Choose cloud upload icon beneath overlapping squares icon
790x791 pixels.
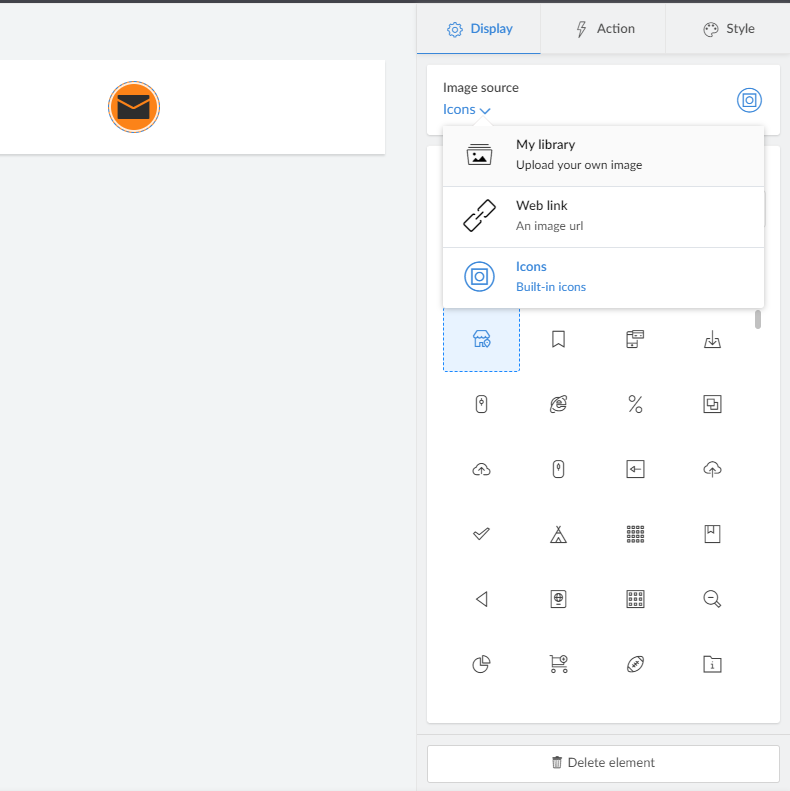pos(712,469)
